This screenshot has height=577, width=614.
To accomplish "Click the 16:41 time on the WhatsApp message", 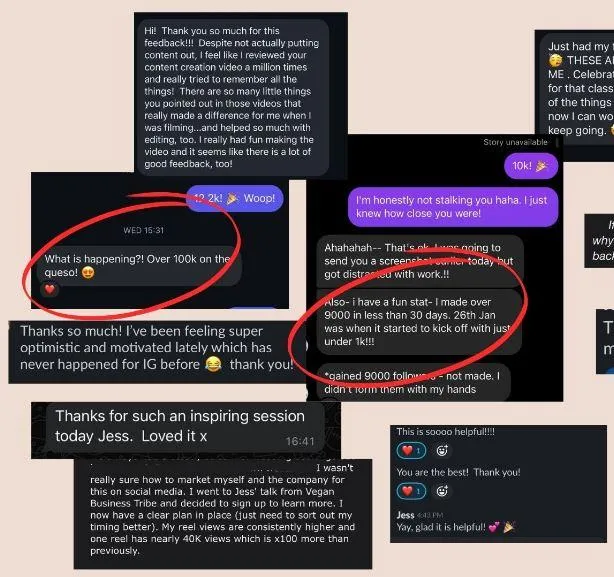I will point(300,441).
